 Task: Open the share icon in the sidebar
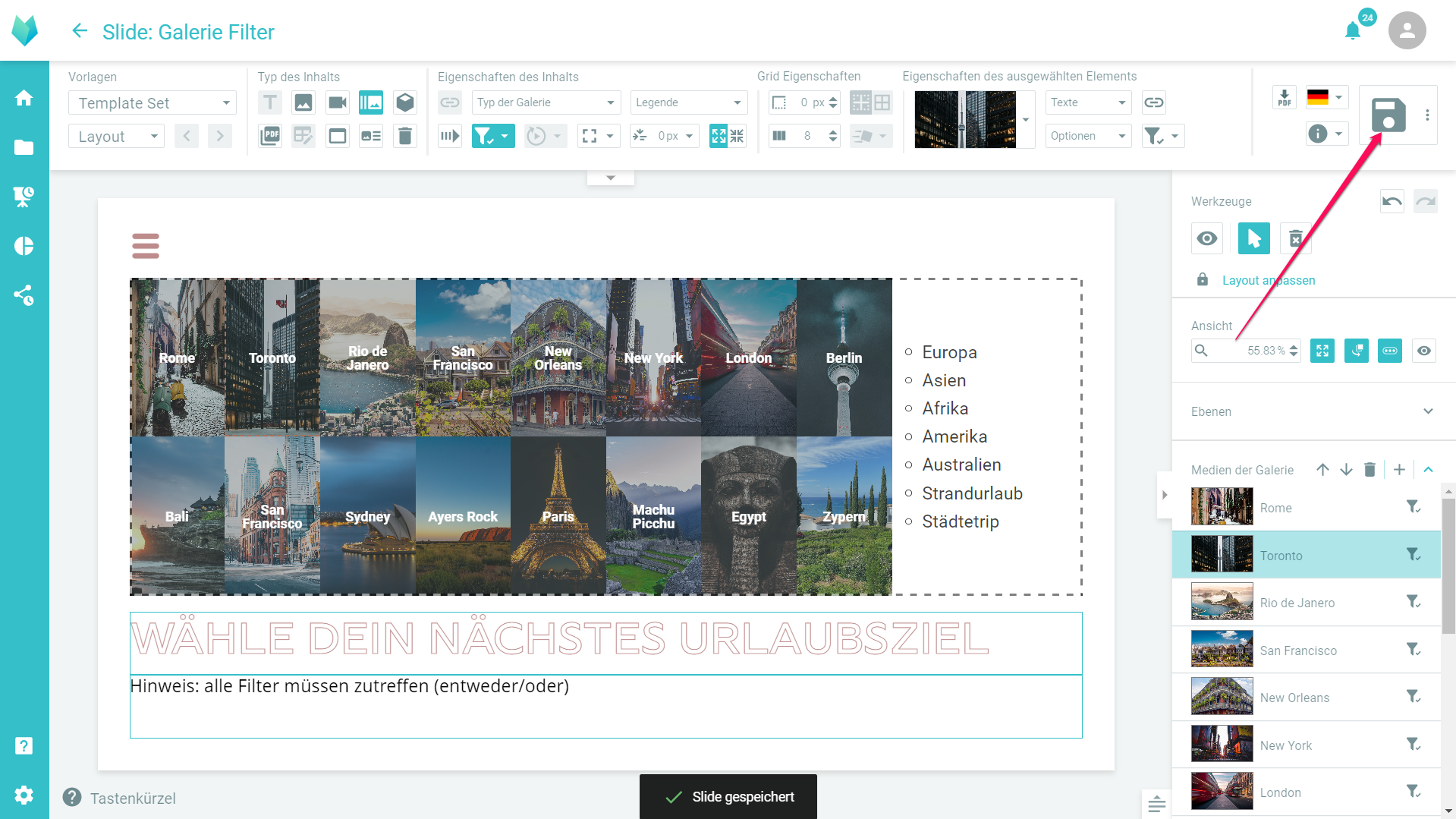pyautogui.click(x=24, y=295)
